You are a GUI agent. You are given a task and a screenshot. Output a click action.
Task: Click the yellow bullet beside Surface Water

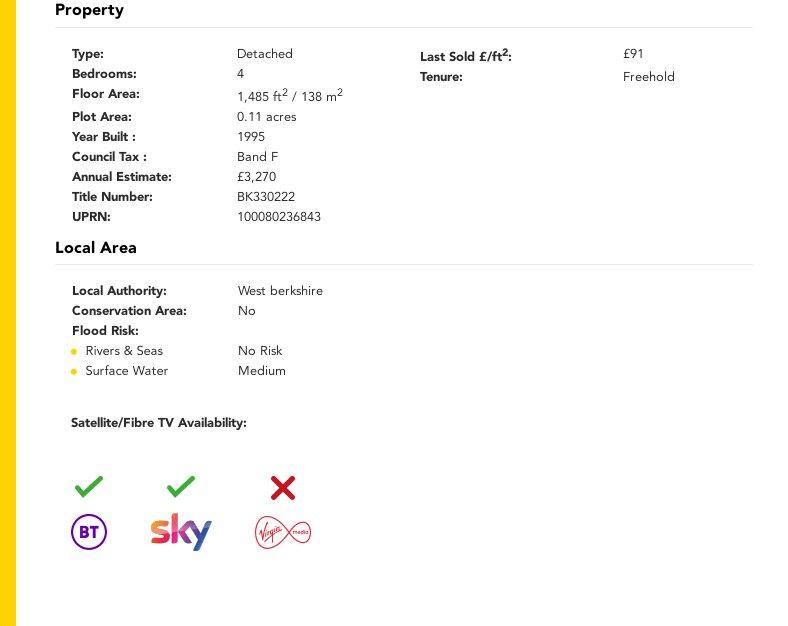click(74, 372)
